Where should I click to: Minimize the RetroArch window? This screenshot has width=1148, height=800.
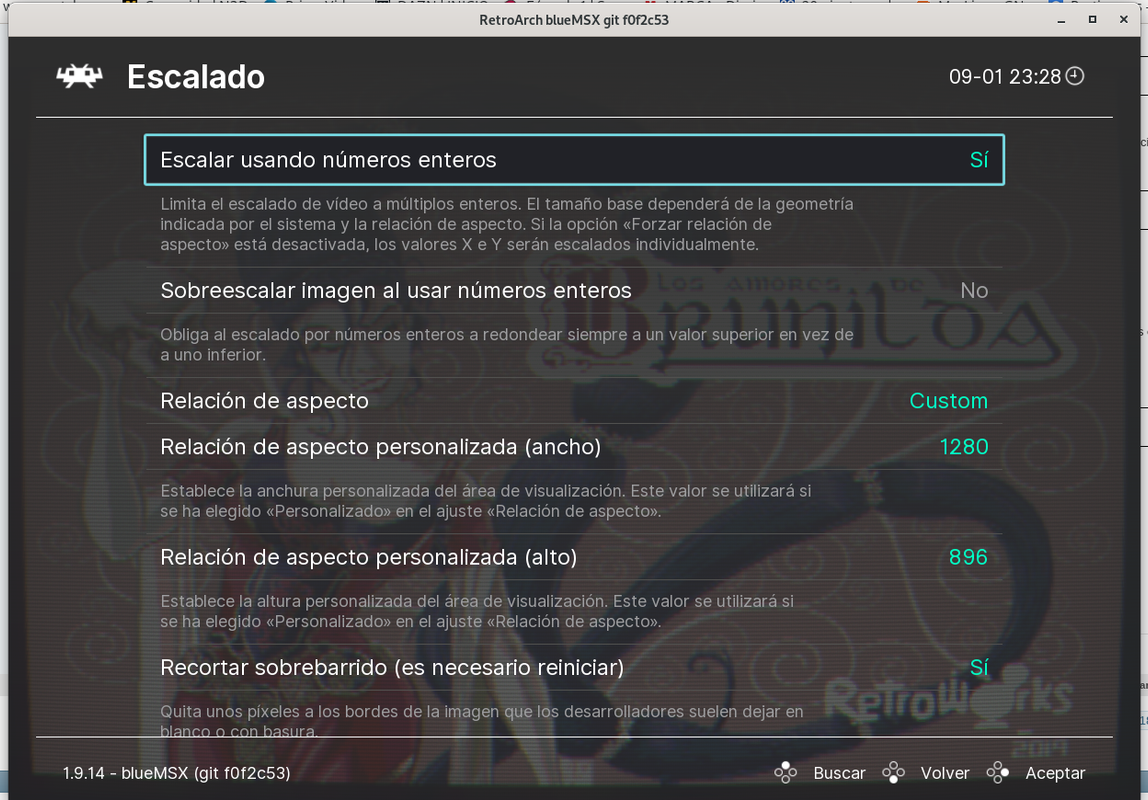point(1061,20)
